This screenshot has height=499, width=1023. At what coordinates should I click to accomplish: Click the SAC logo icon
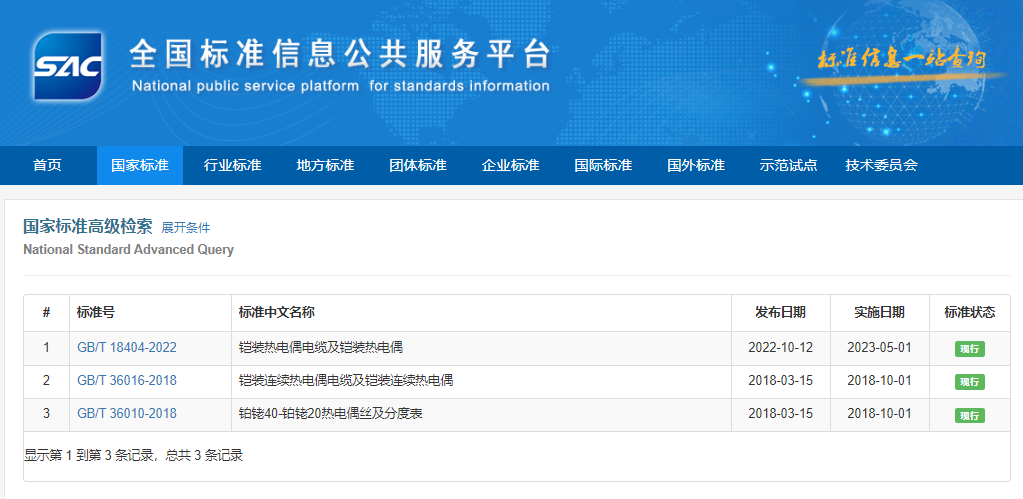pos(67,66)
